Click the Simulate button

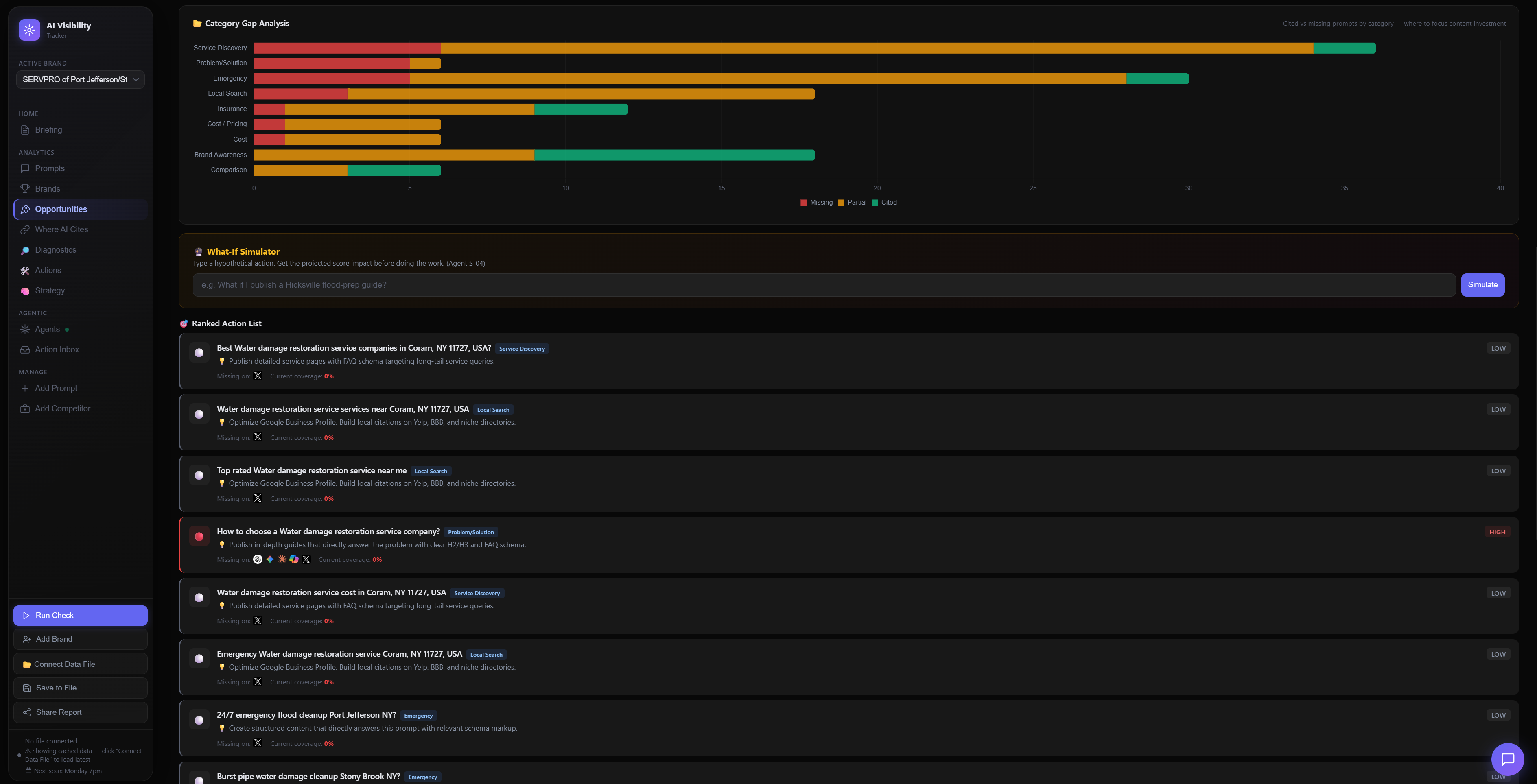pyautogui.click(x=1483, y=285)
